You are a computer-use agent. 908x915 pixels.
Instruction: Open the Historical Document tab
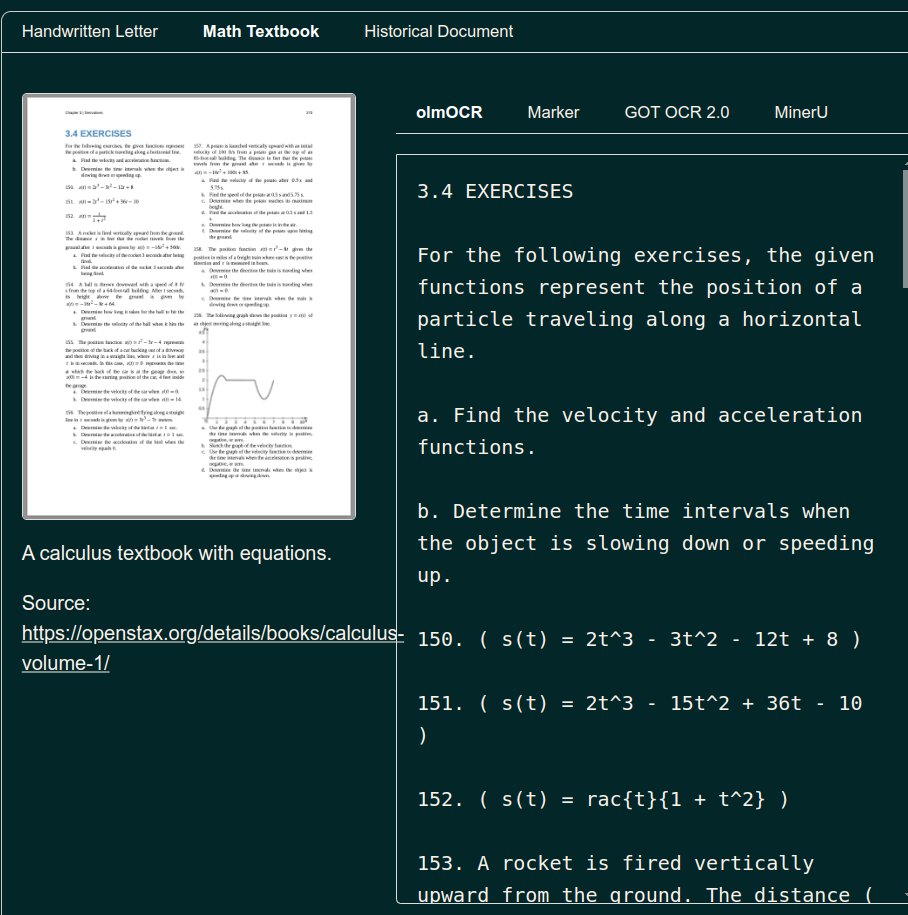click(x=438, y=31)
